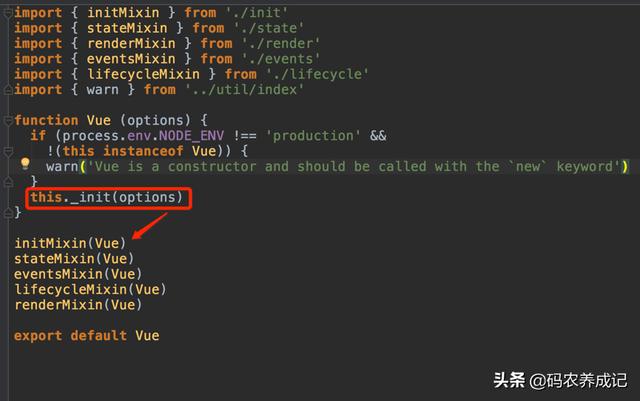Collapse the import block fold marker
640x401 pixels.
[x=8, y=13]
